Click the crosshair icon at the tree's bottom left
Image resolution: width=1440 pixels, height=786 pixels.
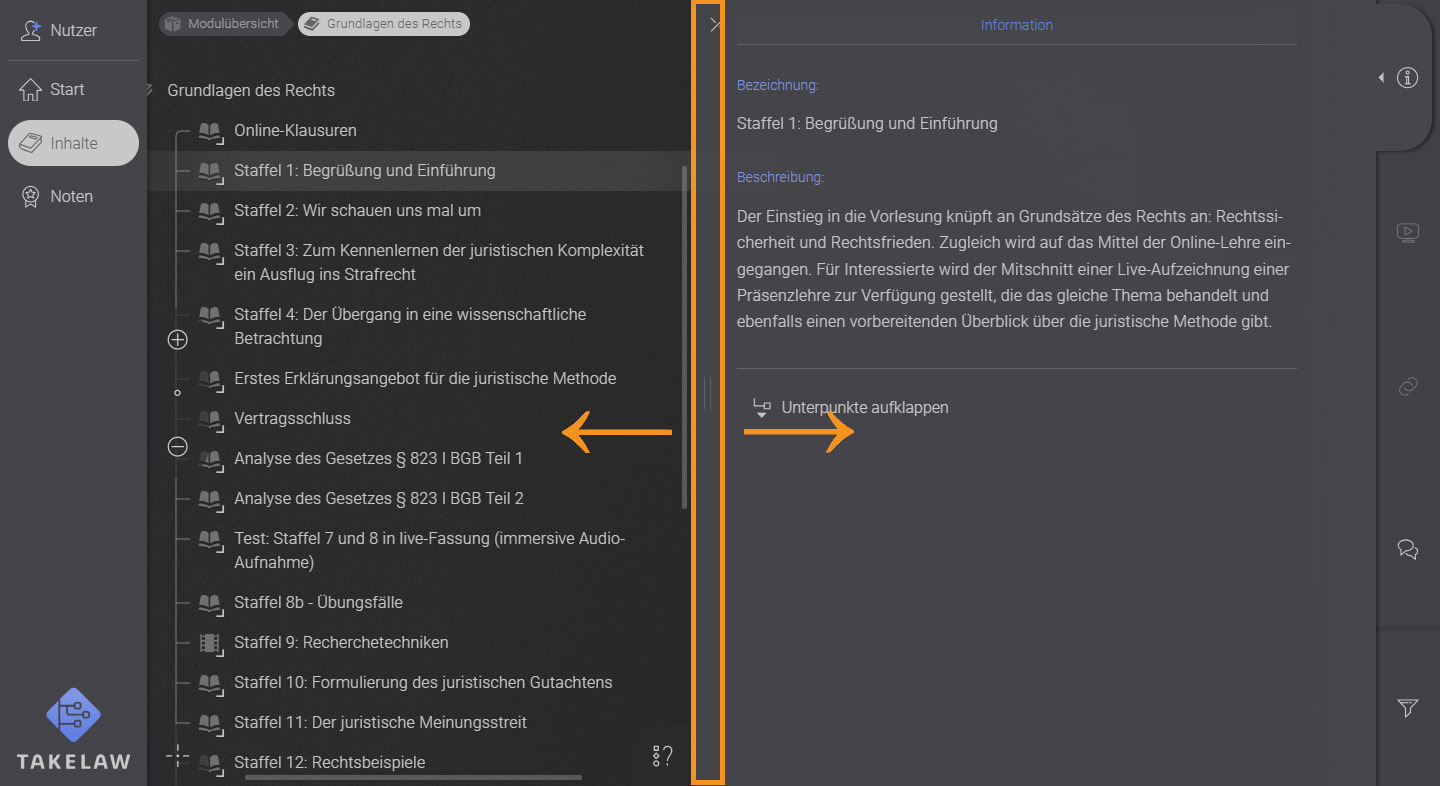177,757
